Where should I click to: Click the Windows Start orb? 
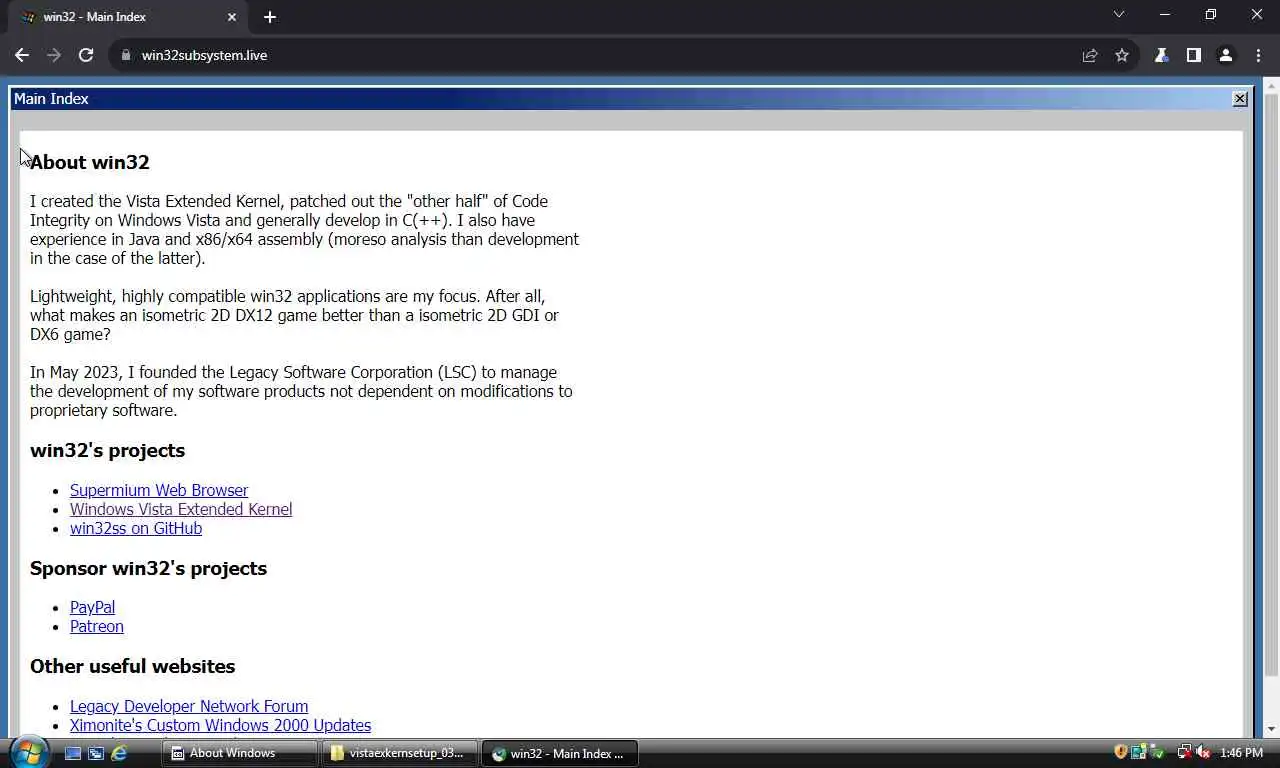[x=29, y=751]
